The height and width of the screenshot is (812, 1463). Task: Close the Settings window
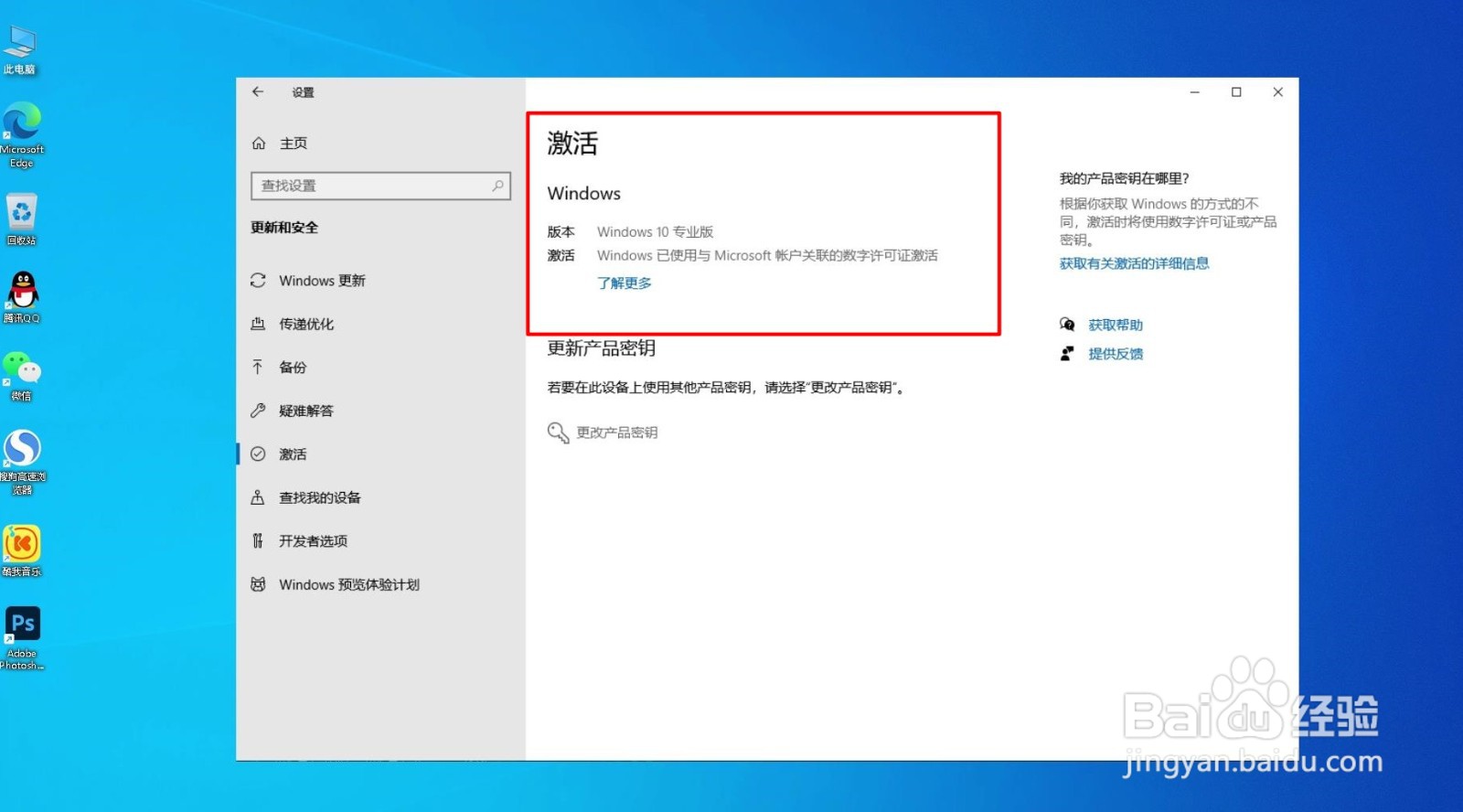[1278, 92]
